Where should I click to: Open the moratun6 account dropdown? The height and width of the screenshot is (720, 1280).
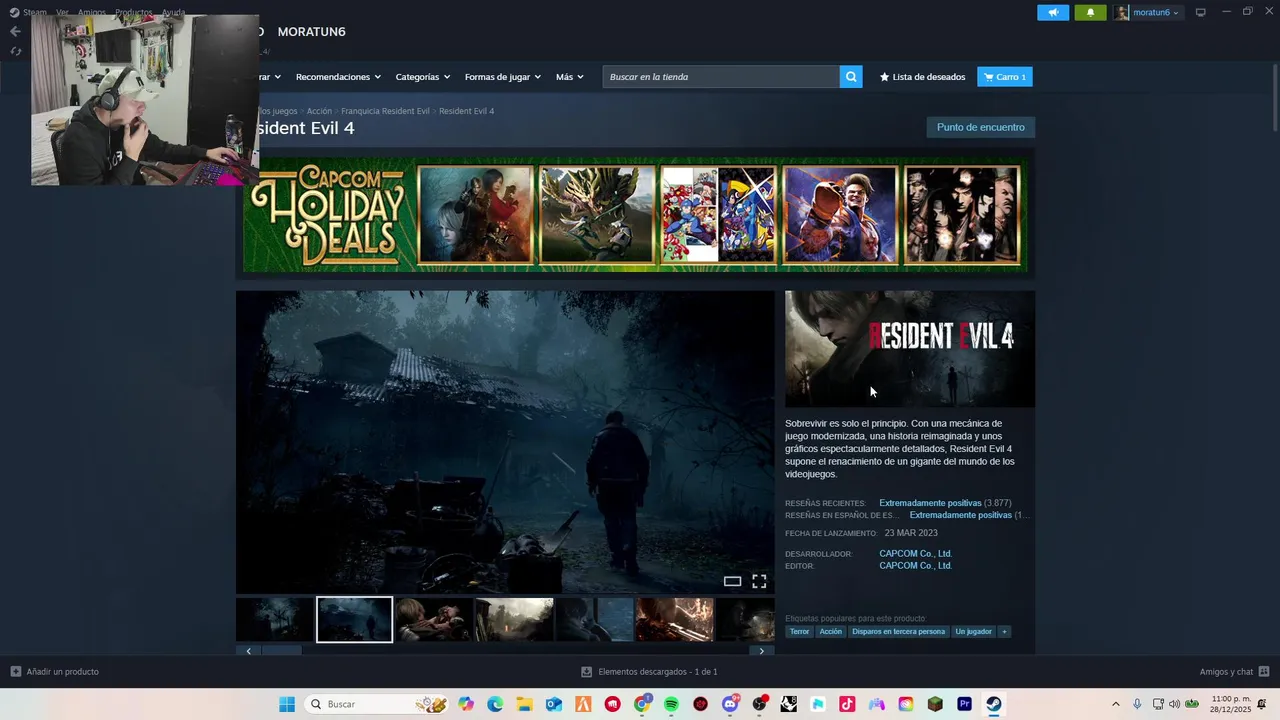(x=1148, y=12)
